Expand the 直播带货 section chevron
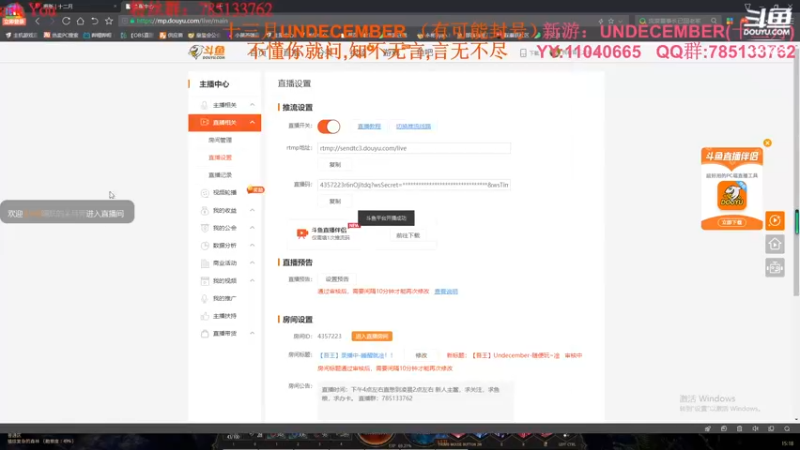This screenshot has height=450, width=800. (x=252, y=333)
